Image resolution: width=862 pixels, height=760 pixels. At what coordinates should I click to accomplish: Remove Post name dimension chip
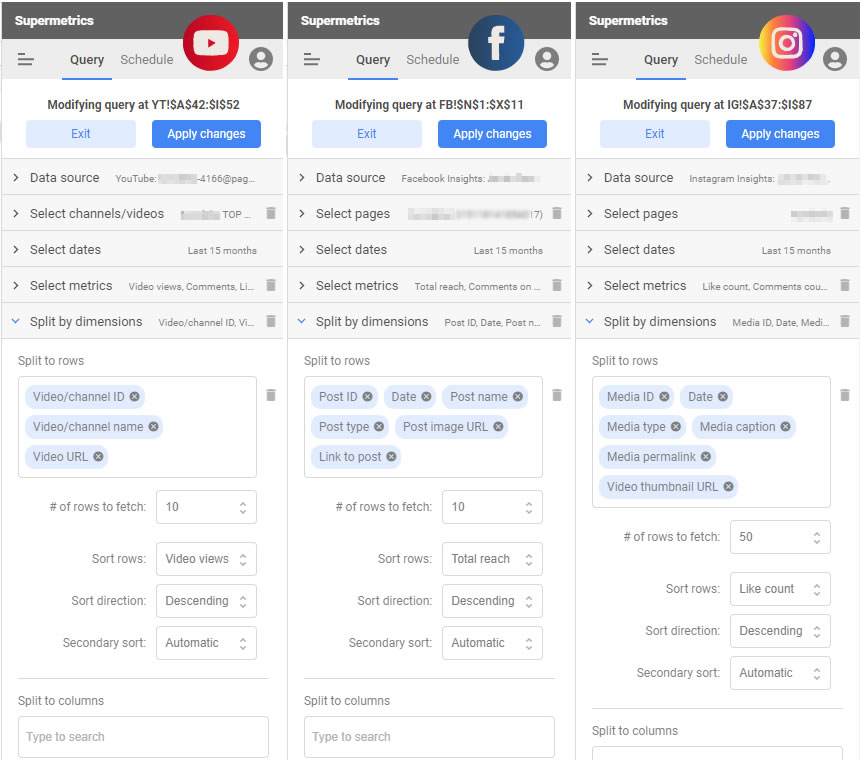[x=518, y=396]
